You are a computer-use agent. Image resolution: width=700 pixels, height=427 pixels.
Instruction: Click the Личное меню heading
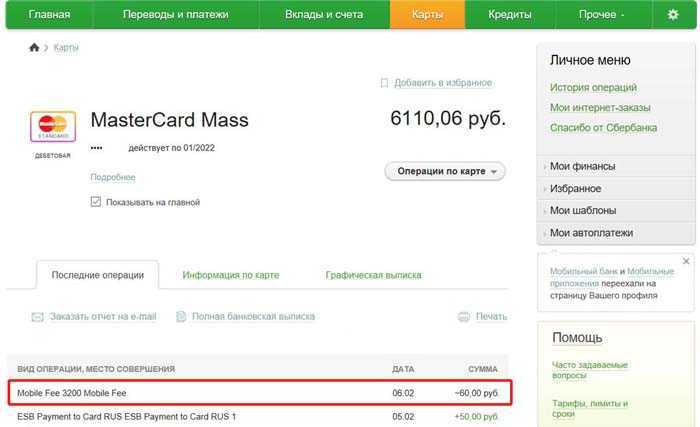click(590, 60)
